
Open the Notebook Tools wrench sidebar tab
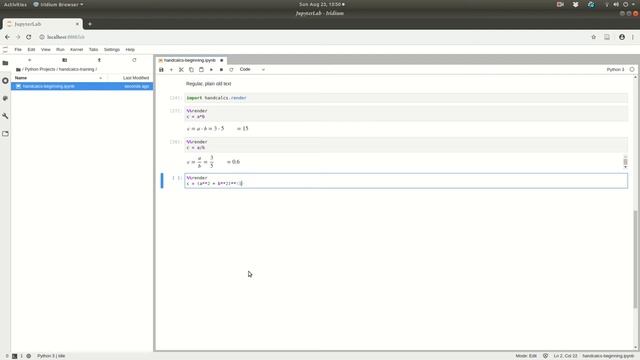5,116
